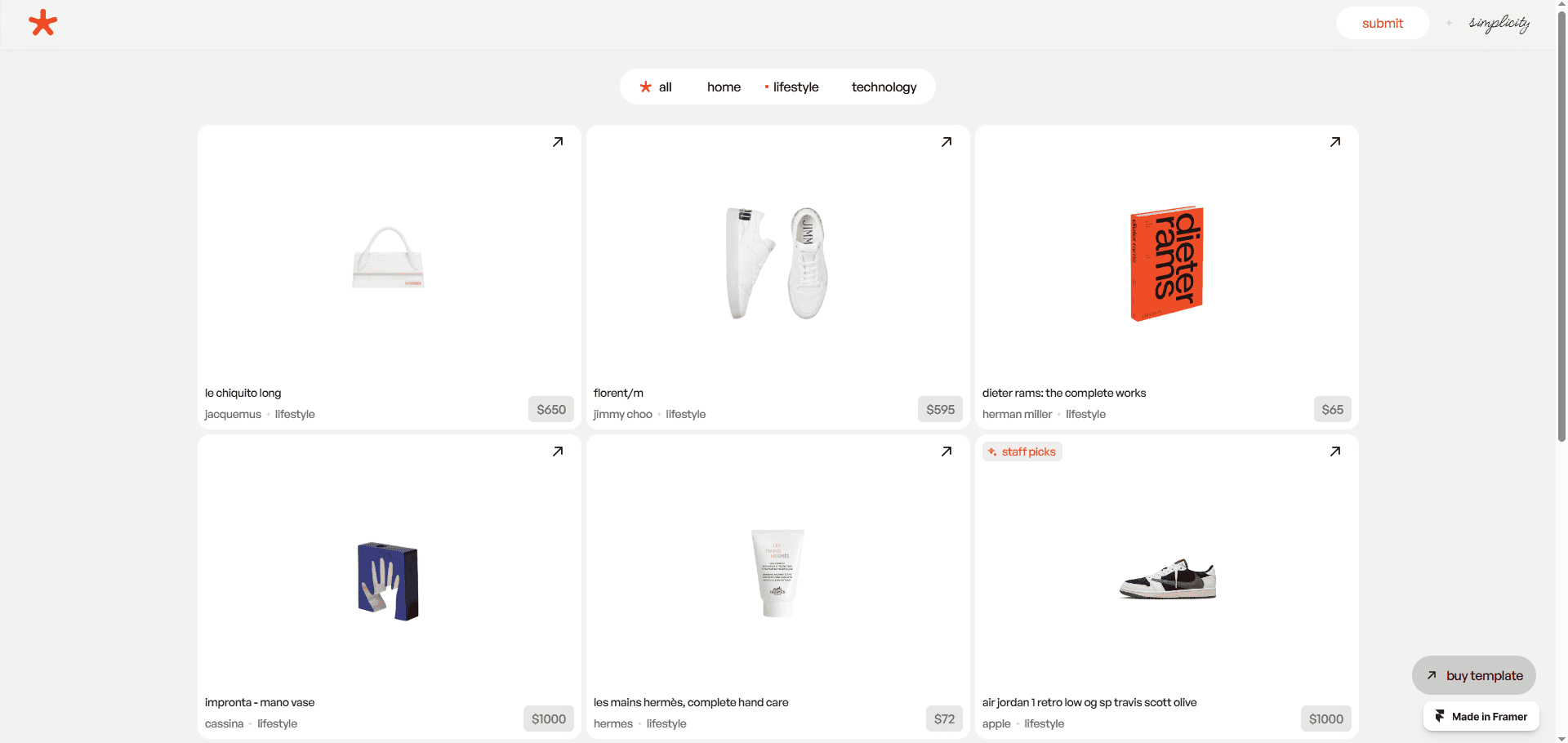Click the white sneakers product image
1568x743 pixels.
777,262
